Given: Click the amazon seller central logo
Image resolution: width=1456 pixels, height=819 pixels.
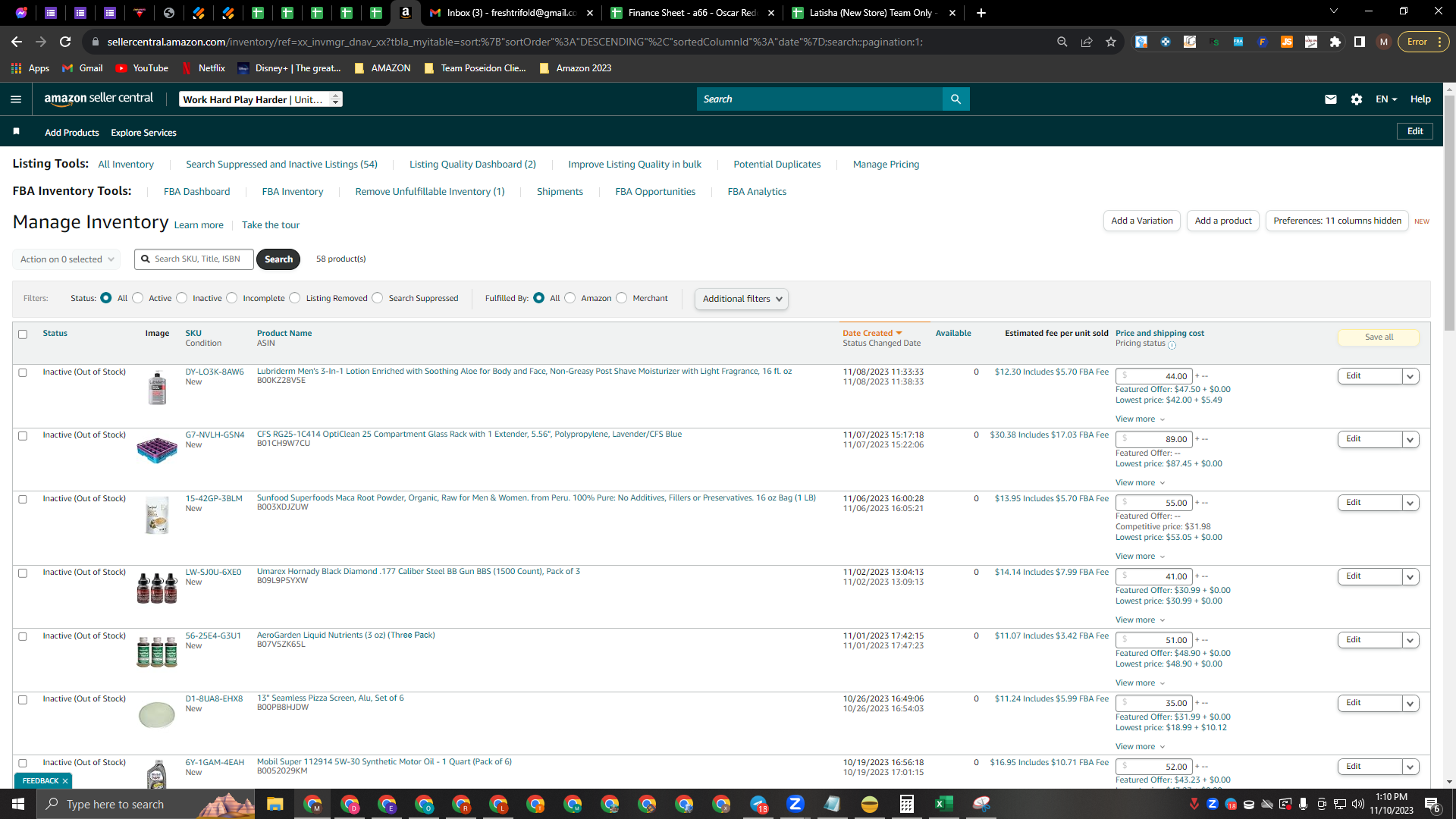Looking at the screenshot, I should 99,99.
